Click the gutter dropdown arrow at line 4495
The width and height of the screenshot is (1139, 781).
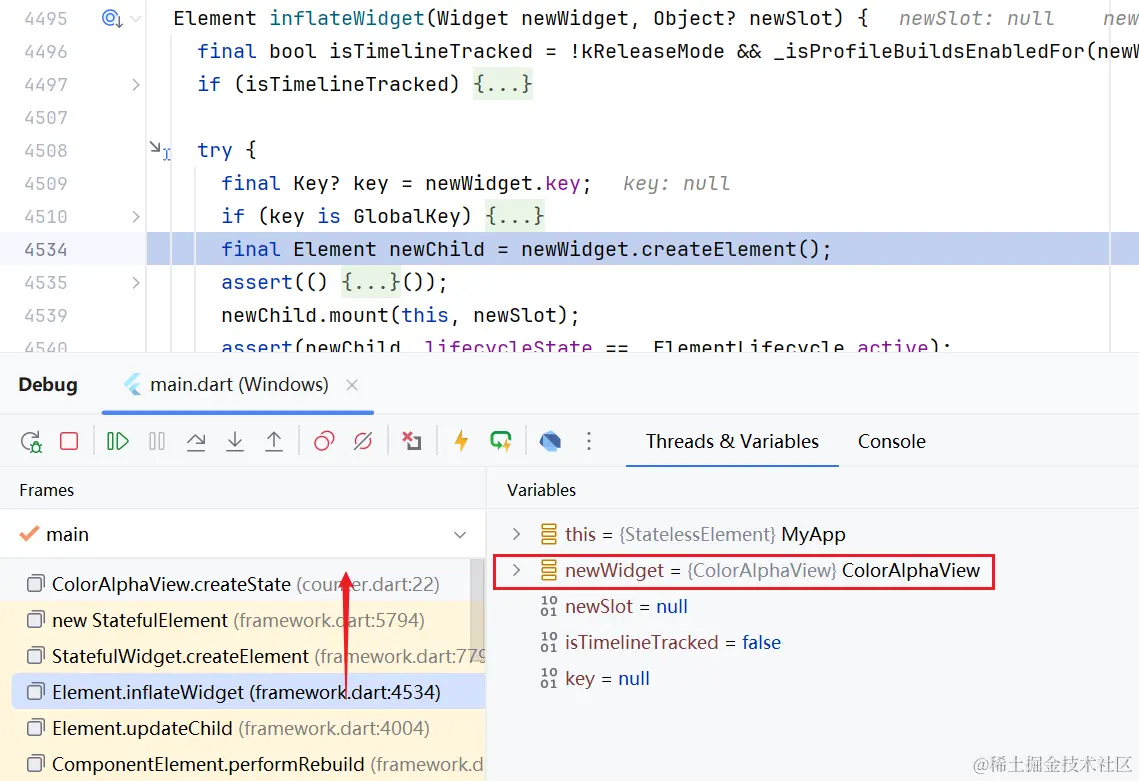136,19
